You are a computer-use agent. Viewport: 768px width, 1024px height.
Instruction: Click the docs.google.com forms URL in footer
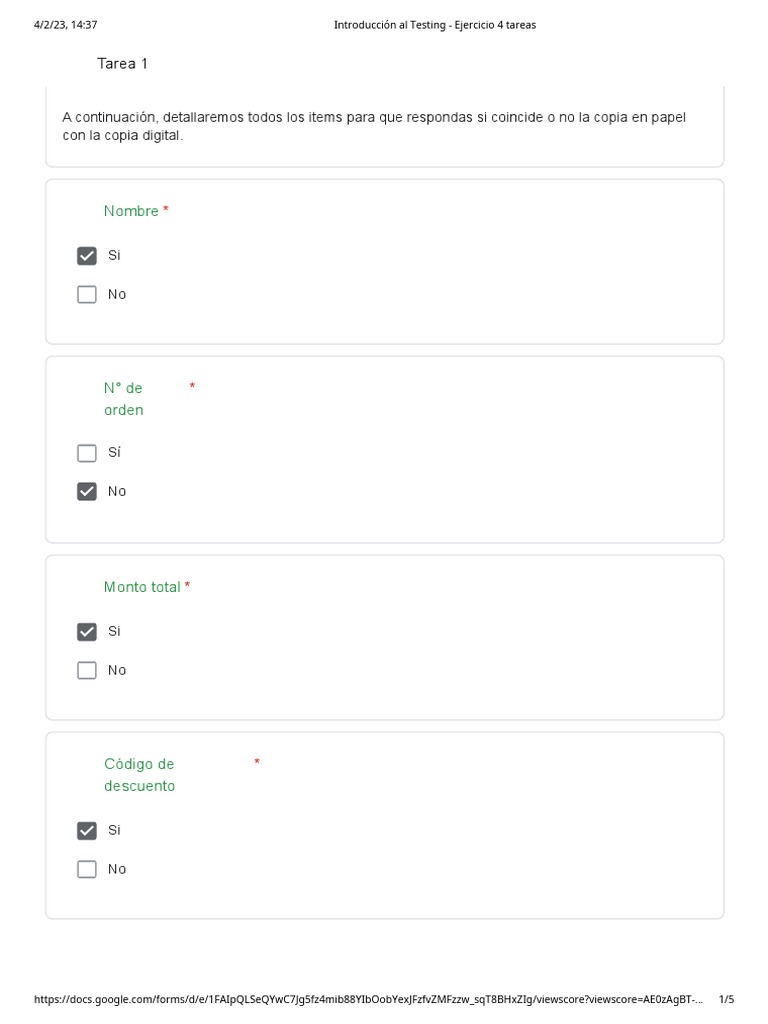coord(368,999)
